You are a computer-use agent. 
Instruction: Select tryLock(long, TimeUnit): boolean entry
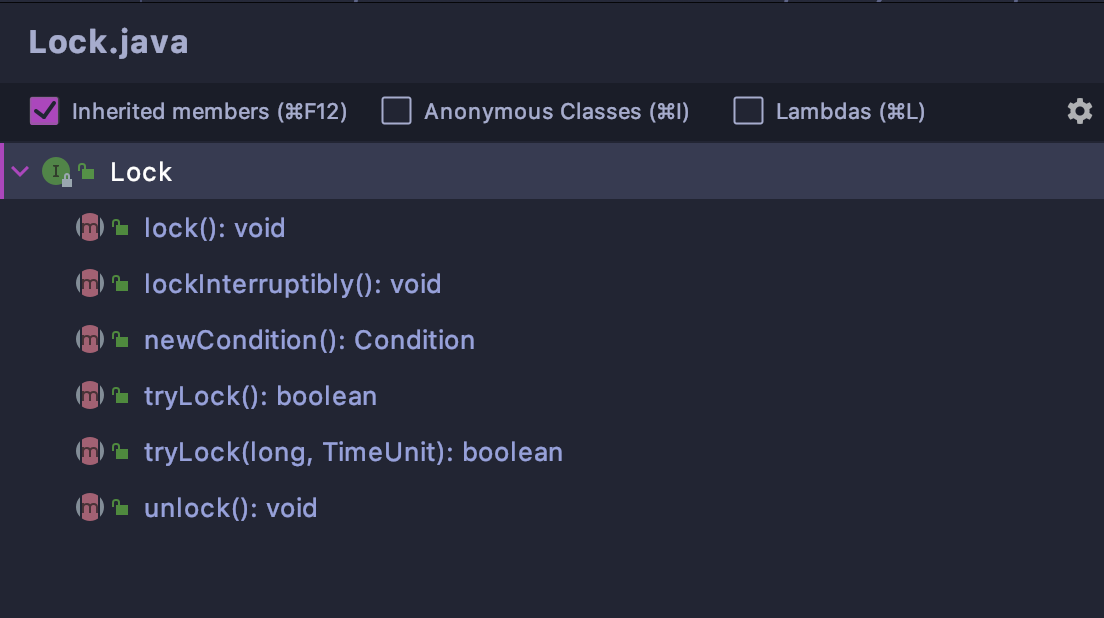pos(353,452)
